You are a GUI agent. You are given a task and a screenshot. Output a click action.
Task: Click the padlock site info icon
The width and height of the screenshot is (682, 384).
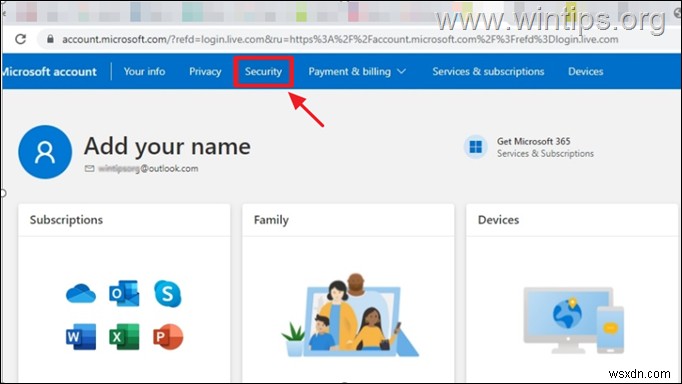coord(50,39)
